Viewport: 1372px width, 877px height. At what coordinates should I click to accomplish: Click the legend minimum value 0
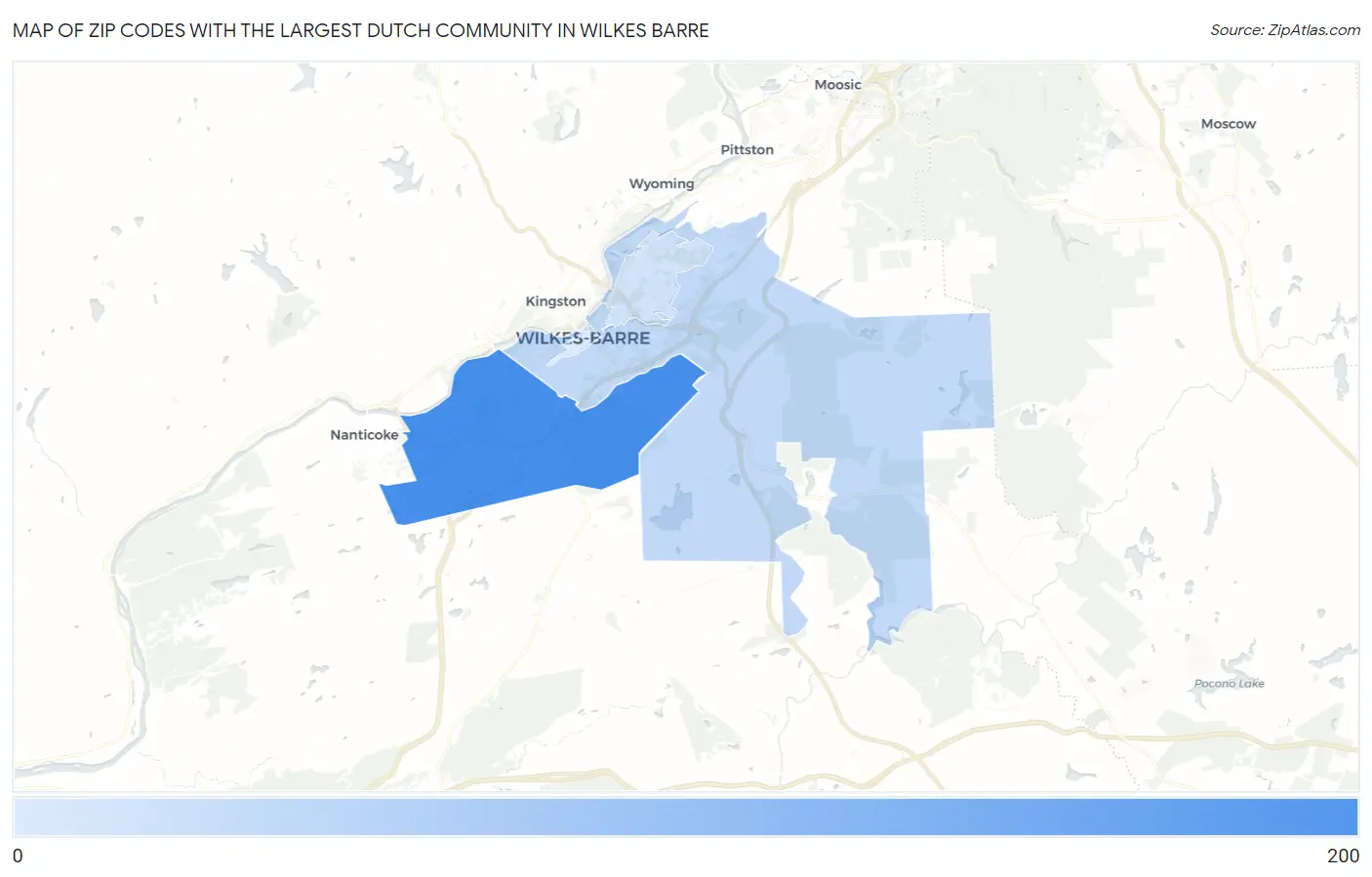click(18, 856)
